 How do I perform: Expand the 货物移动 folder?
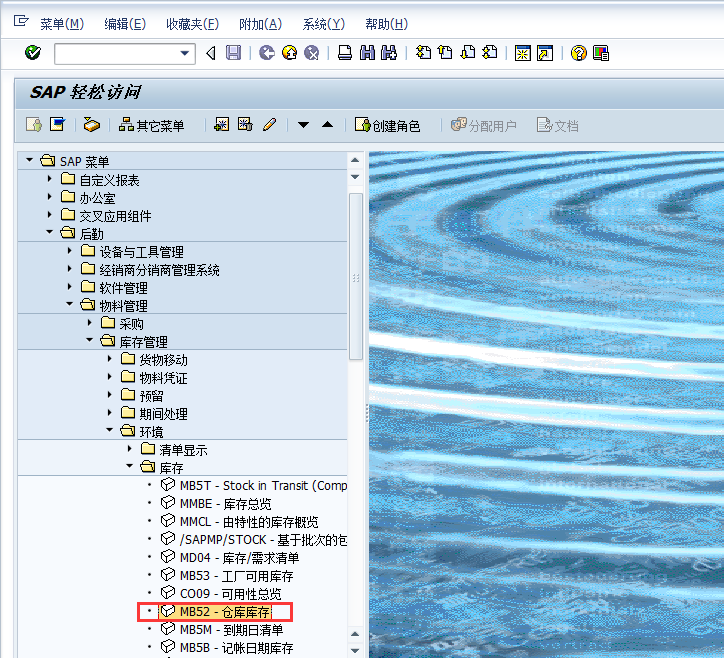109,358
